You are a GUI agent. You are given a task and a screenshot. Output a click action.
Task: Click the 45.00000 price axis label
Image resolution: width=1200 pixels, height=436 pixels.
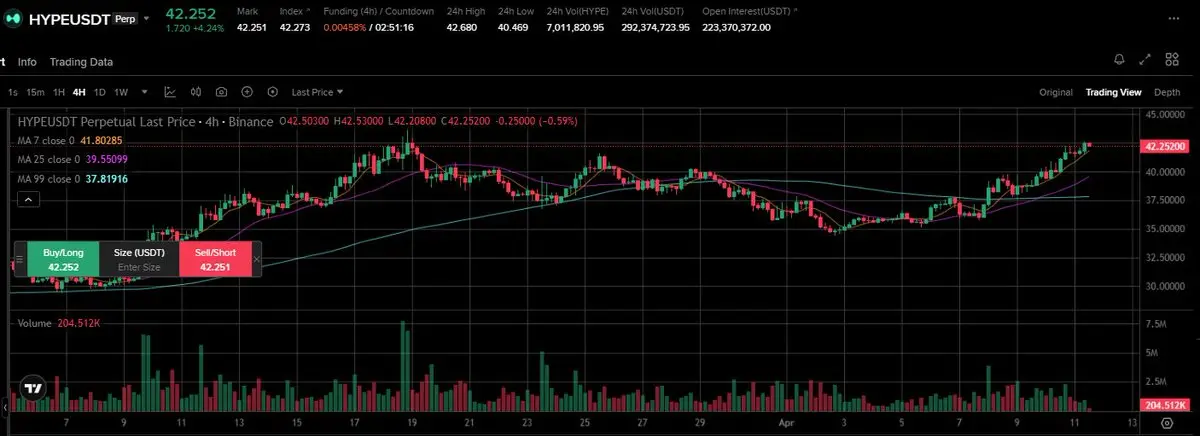point(1164,115)
